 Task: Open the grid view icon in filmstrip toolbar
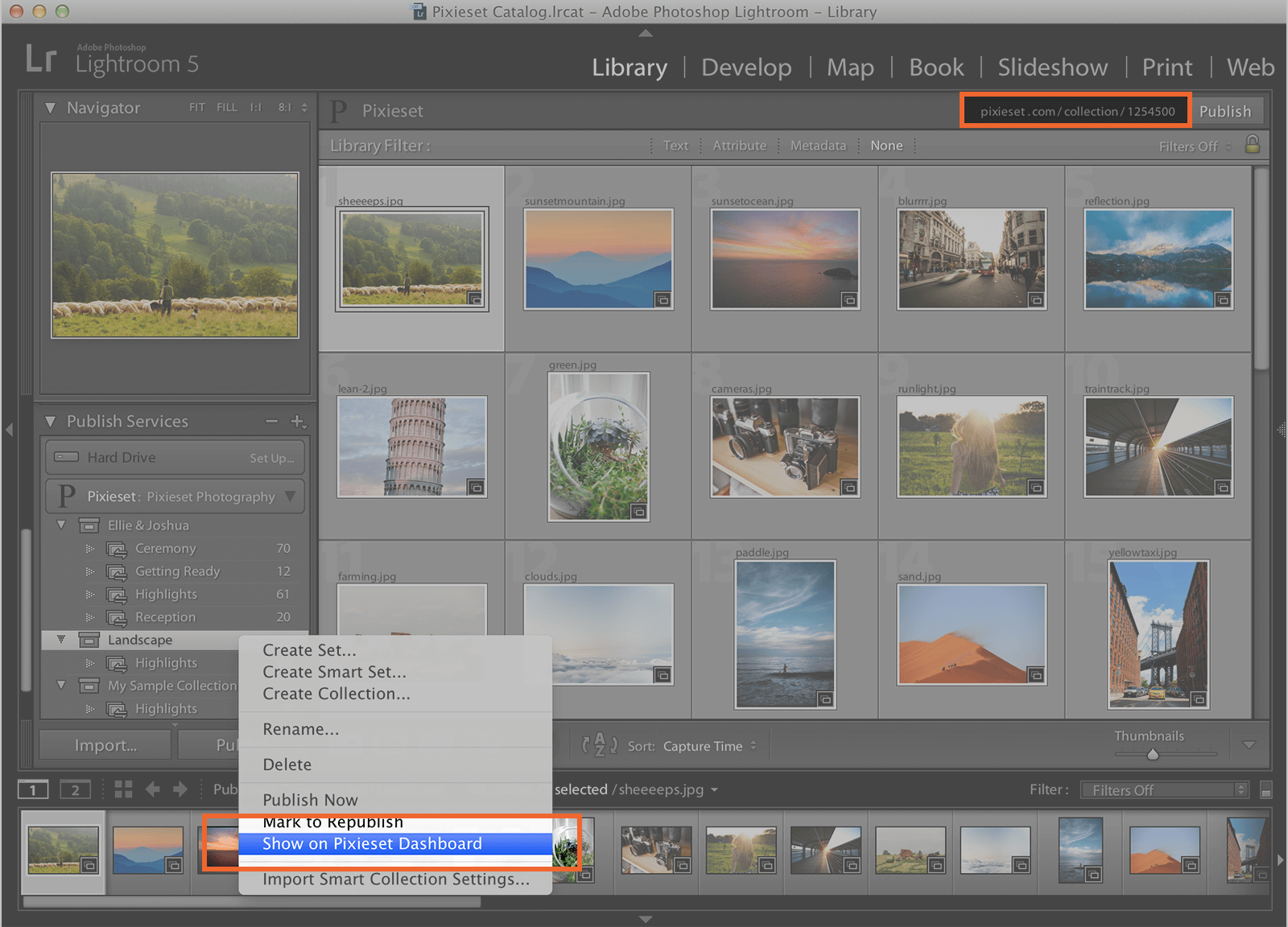[122, 789]
